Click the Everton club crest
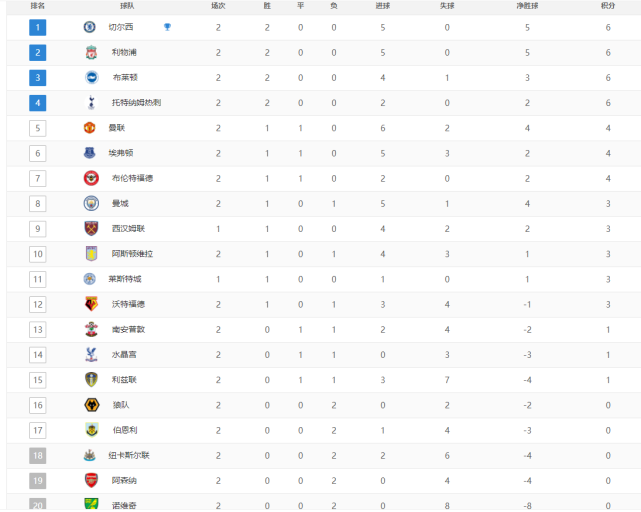The height and width of the screenshot is (512, 641). point(90,153)
